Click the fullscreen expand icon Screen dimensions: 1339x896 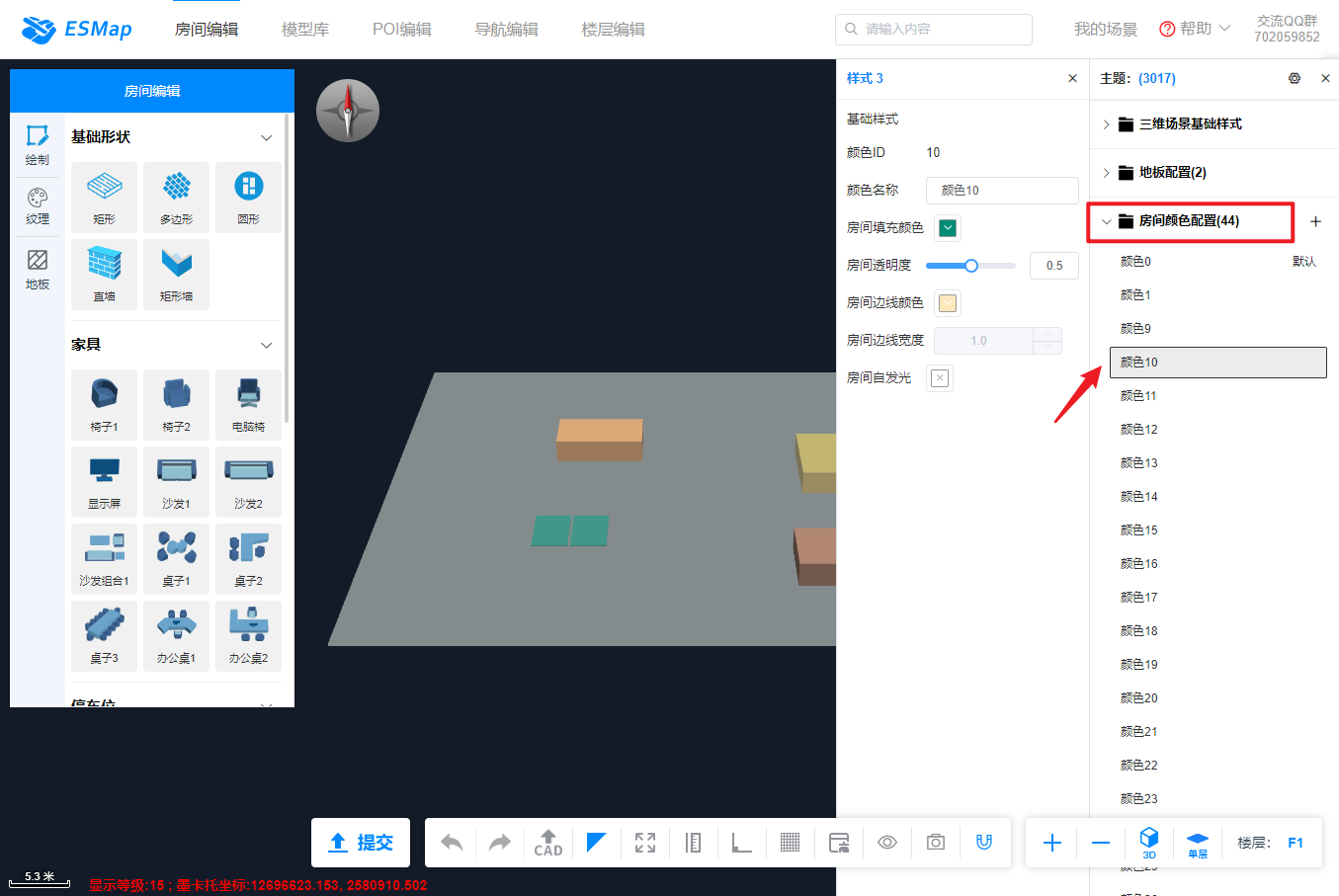click(645, 843)
